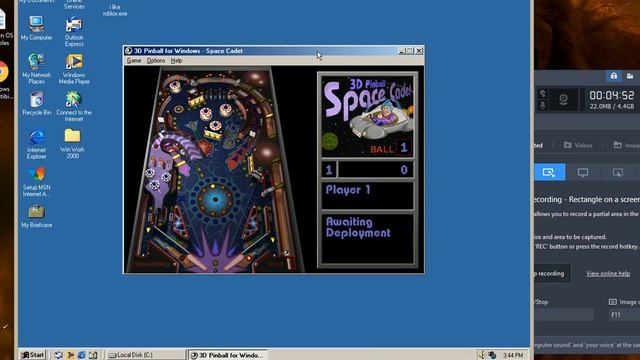This screenshot has width=640, height=360.
Task: Click the stop recording button
Action: [x=552, y=273]
